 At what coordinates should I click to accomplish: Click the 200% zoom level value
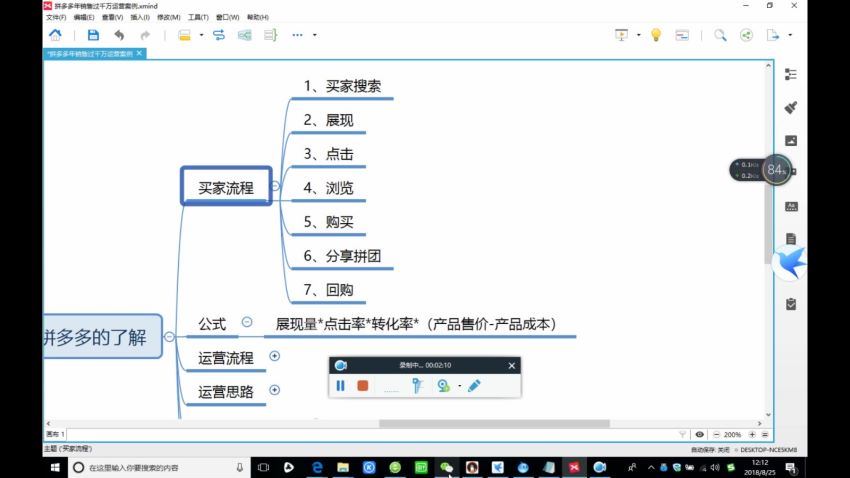point(732,435)
